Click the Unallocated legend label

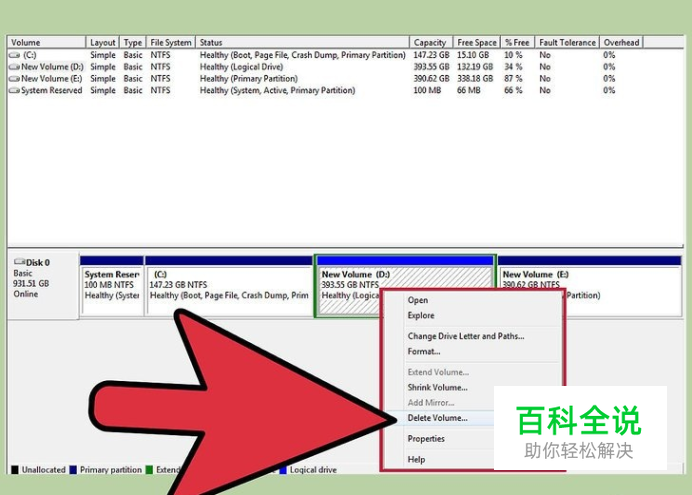(x=43, y=470)
